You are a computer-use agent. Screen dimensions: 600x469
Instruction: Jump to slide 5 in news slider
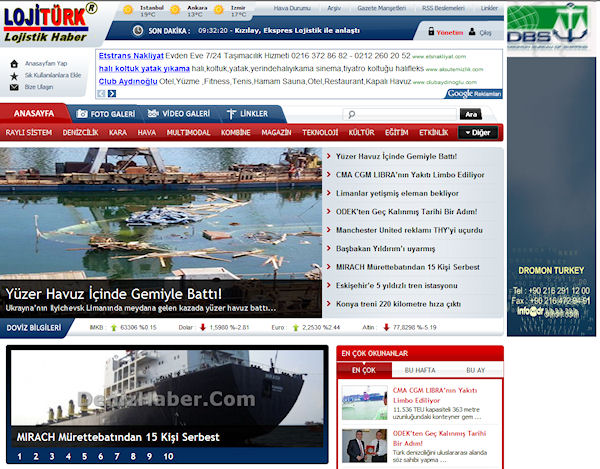pos(80,456)
